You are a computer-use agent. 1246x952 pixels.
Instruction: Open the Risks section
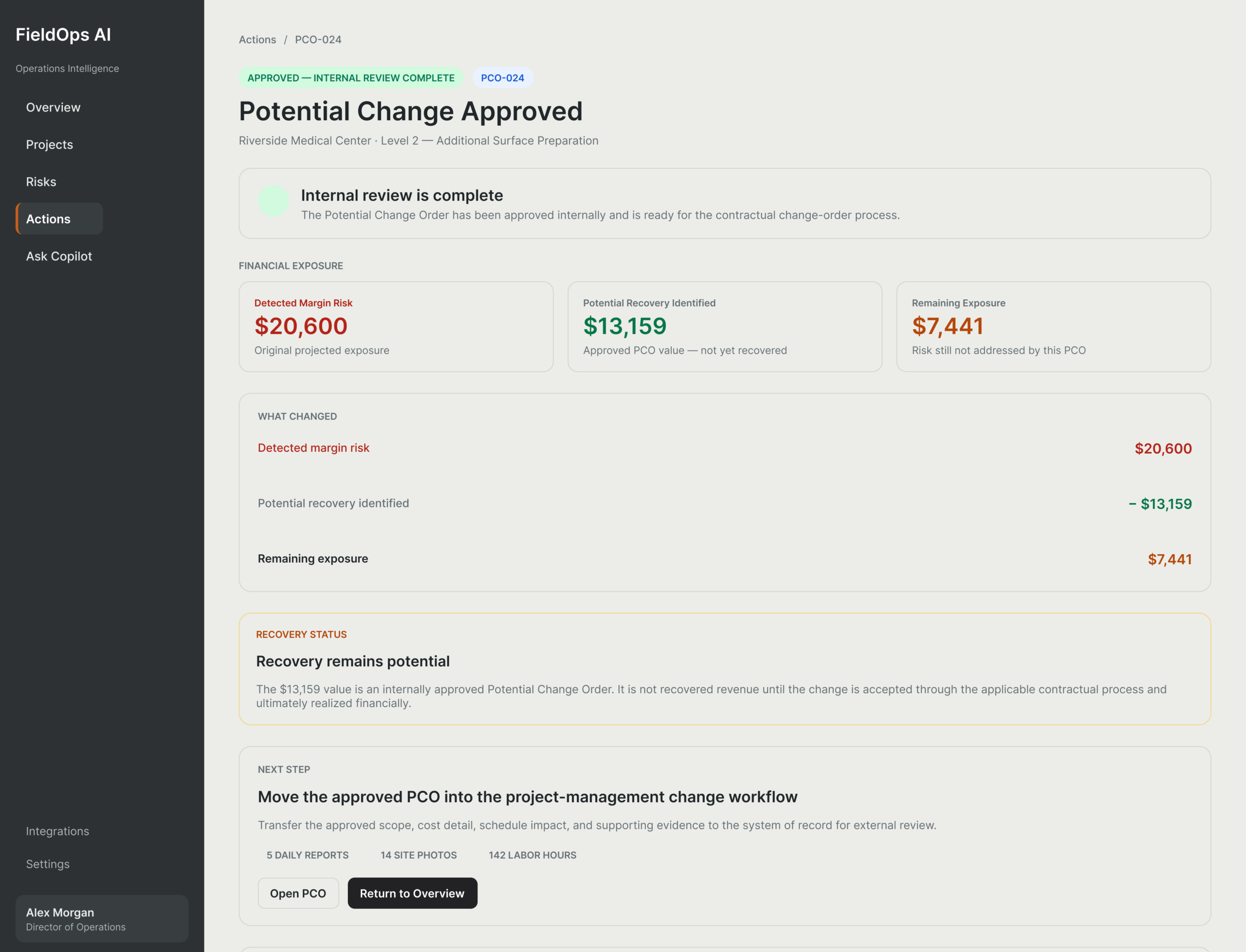[x=41, y=182]
